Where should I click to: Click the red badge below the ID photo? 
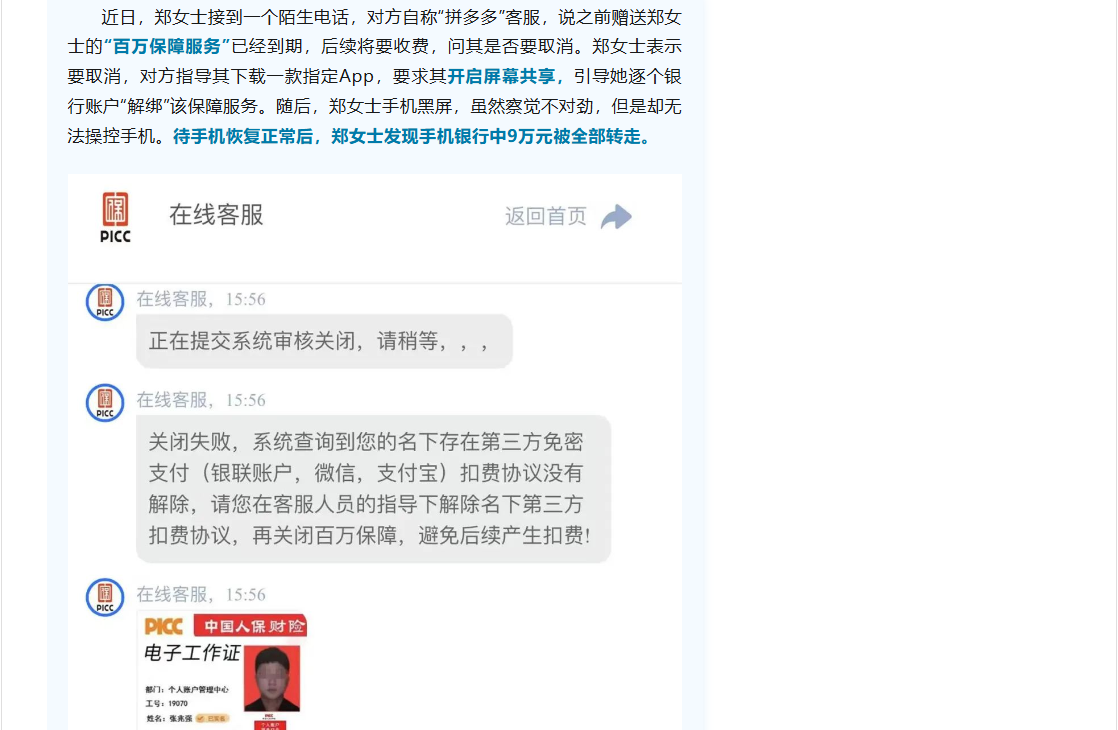pyautogui.click(x=270, y=725)
